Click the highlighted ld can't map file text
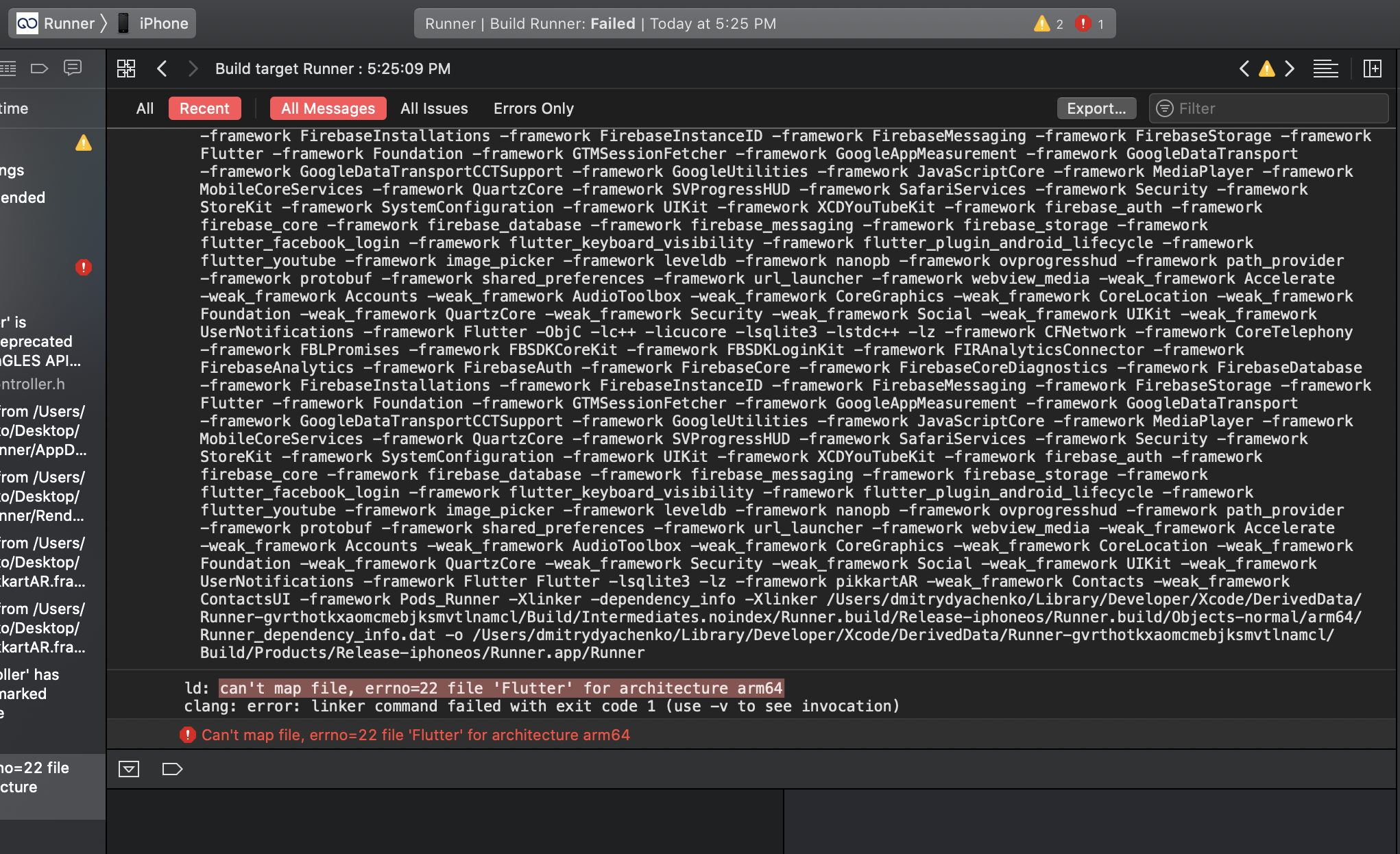Viewport: 1400px width, 854px height. [x=501, y=688]
